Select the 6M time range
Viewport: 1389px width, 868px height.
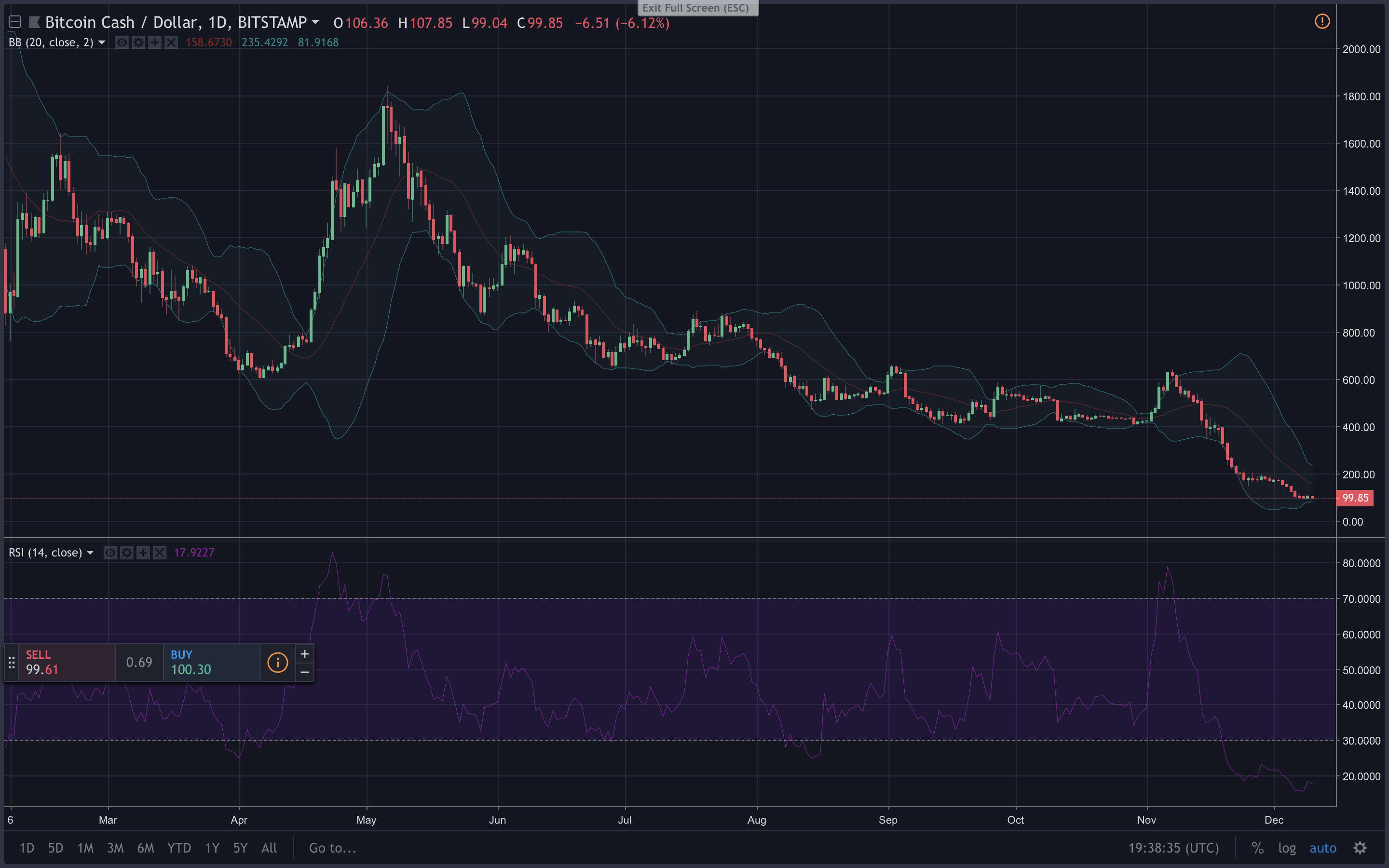pyautogui.click(x=145, y=848)
